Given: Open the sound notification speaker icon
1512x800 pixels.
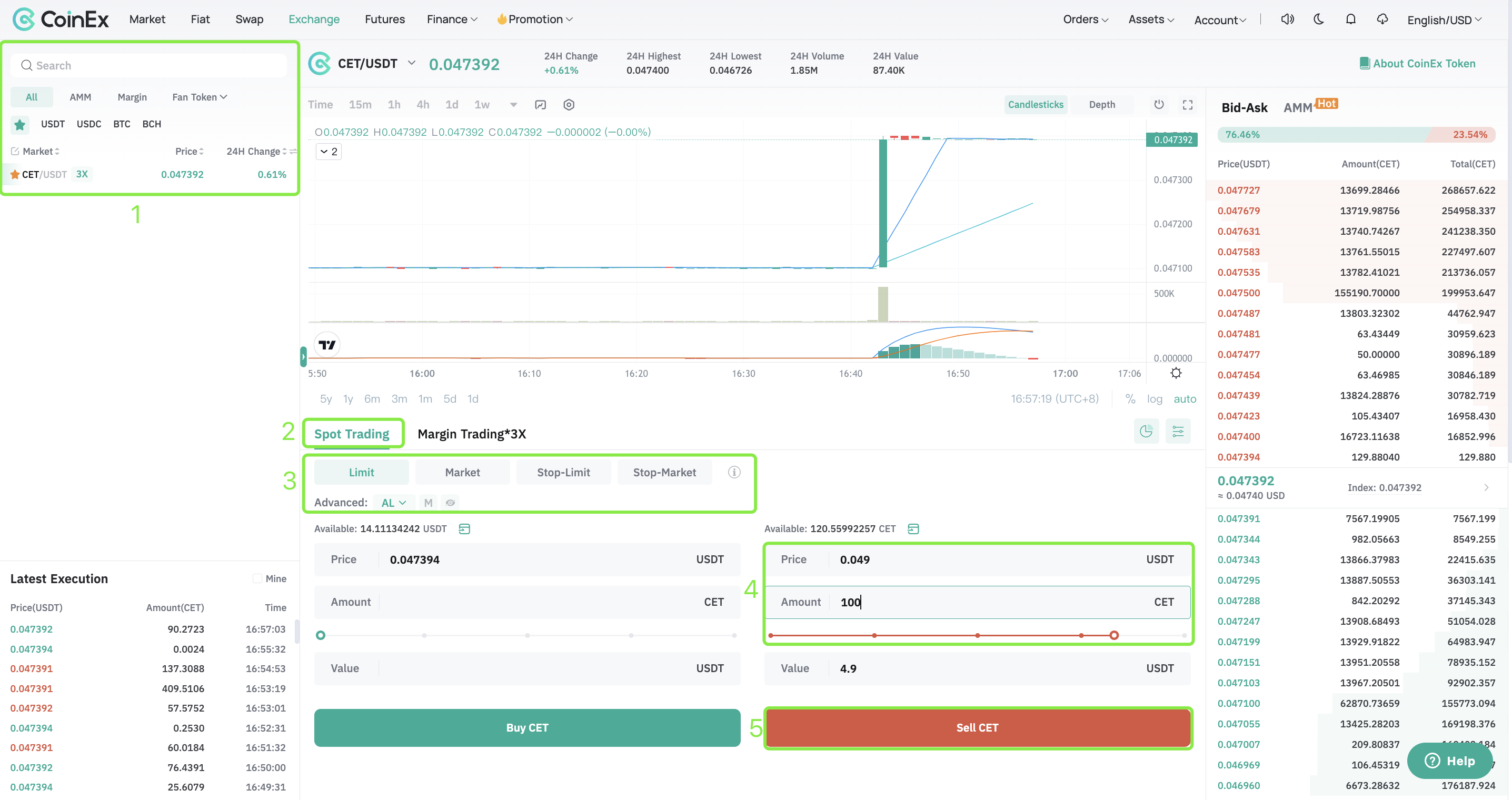Looking at the screenshot, I should [x=1287, y=19].
